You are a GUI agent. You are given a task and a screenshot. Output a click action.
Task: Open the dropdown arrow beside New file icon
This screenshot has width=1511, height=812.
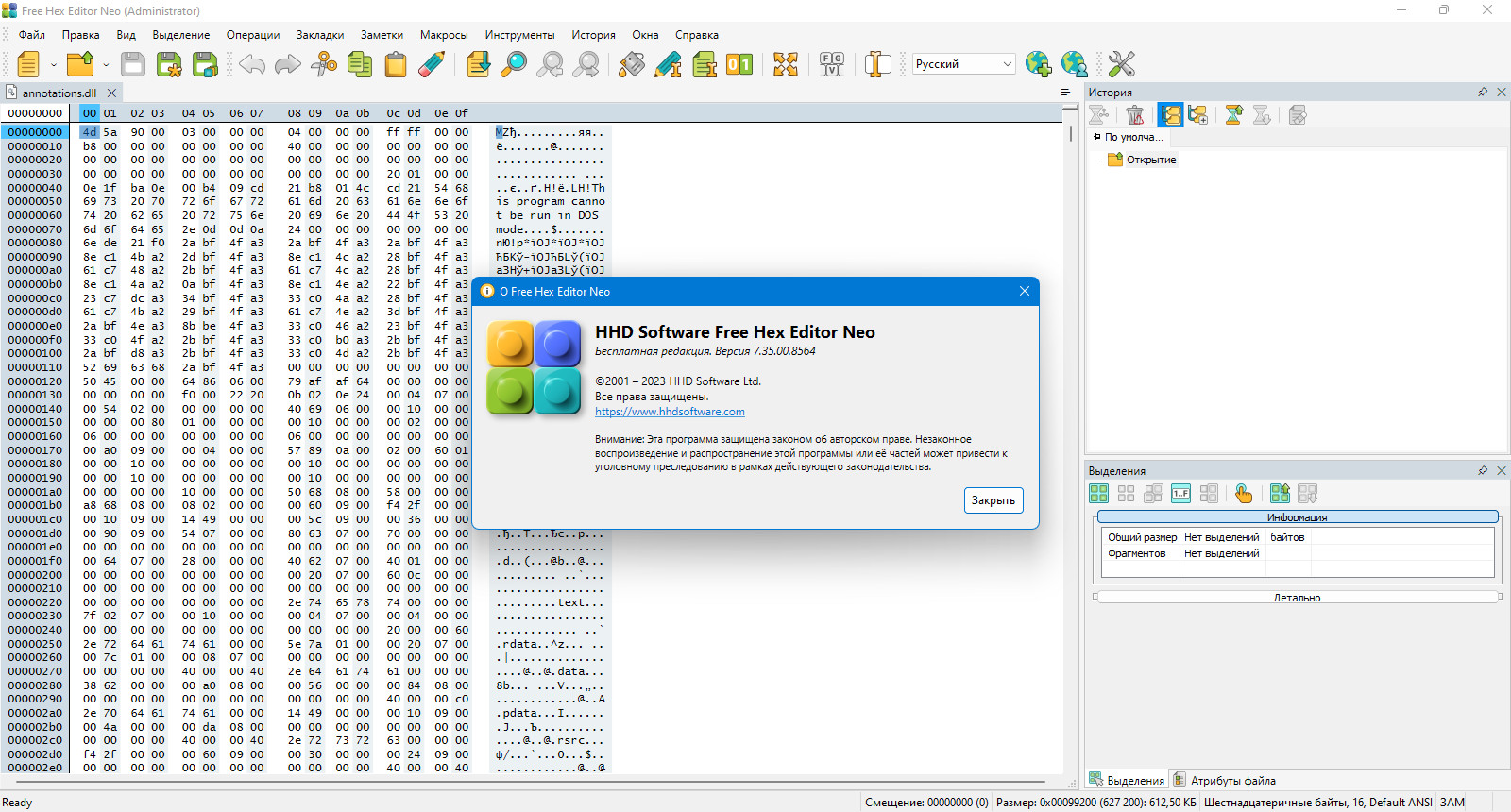[54, 65]
